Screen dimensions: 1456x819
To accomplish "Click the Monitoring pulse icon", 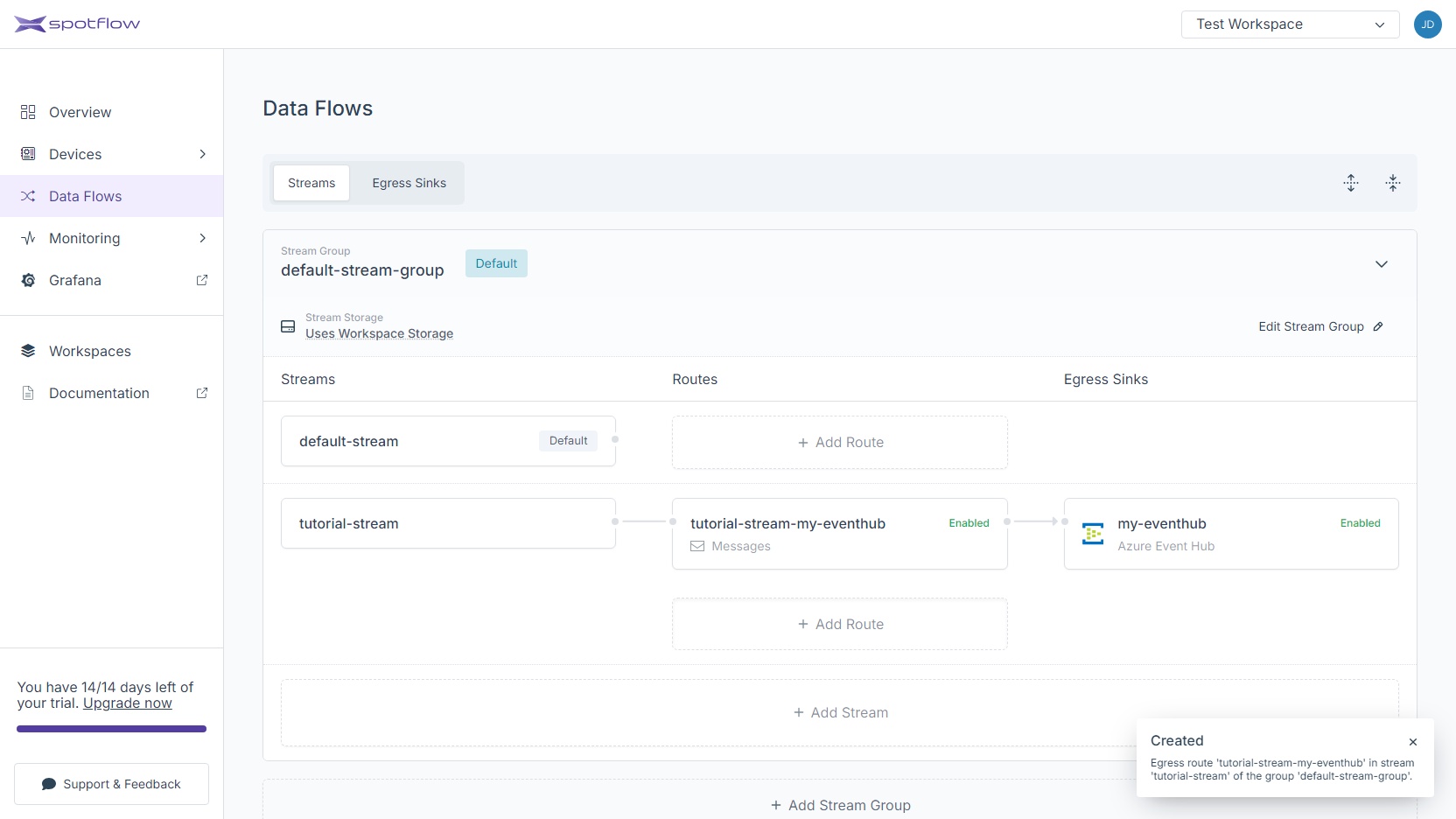I will (28, 238).
